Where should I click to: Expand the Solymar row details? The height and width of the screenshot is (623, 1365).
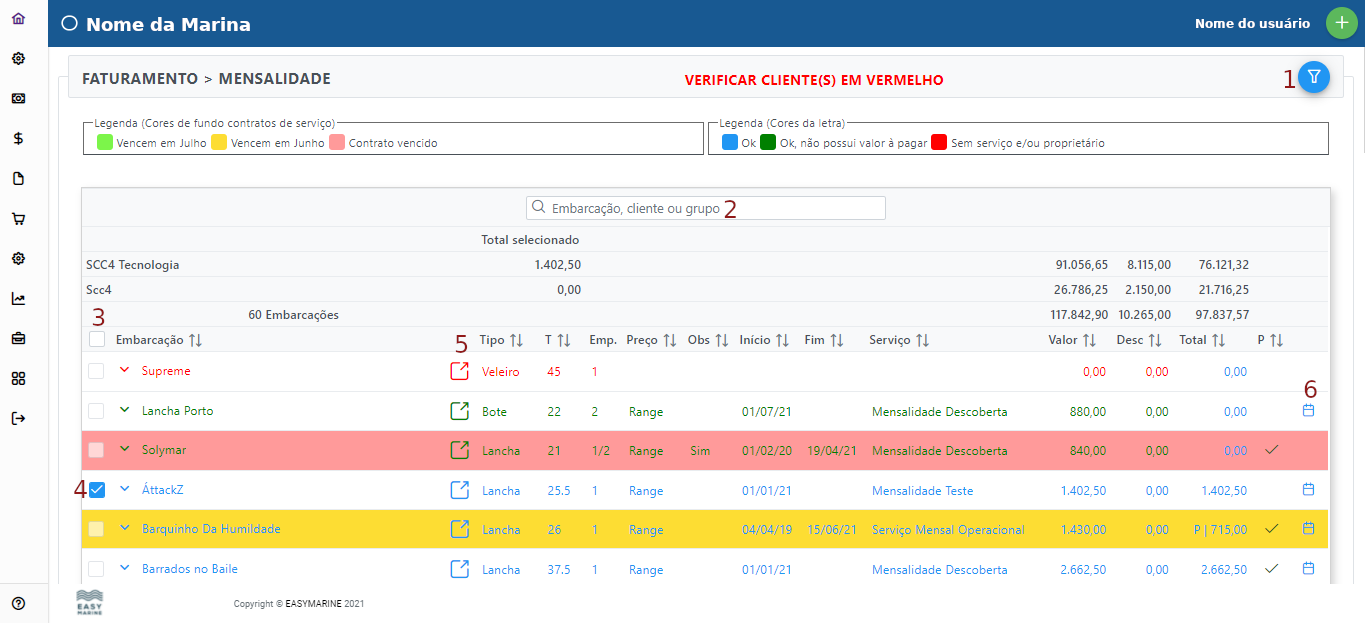tap(125, 449)
